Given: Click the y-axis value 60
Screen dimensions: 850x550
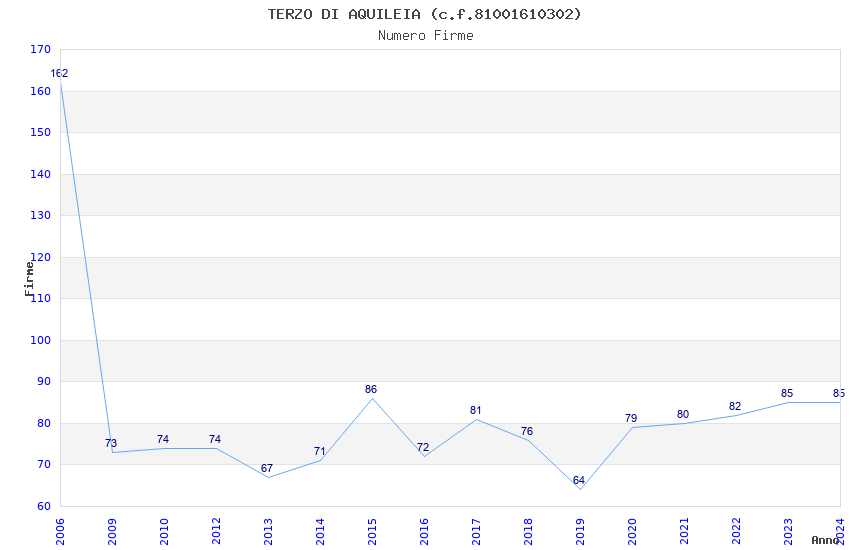Looking at the screenshot, I should pyautogui.click(x=43, y=506).
